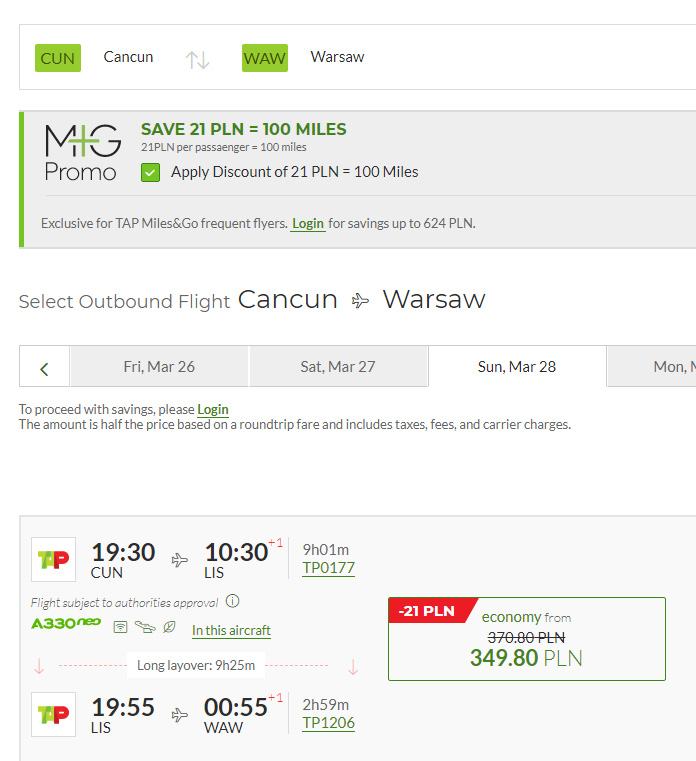Click the eco leaf amenity icon
Viewport: 696px width, 761px height.
[x=169, y=627]
